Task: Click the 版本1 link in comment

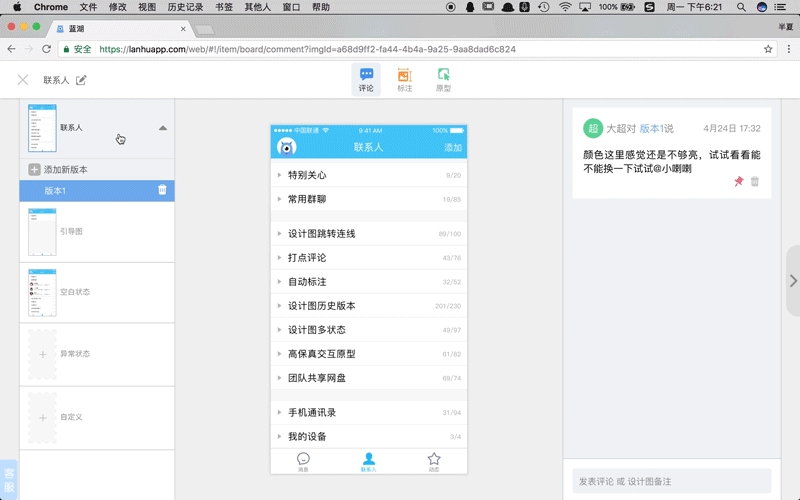Action: 652,129
